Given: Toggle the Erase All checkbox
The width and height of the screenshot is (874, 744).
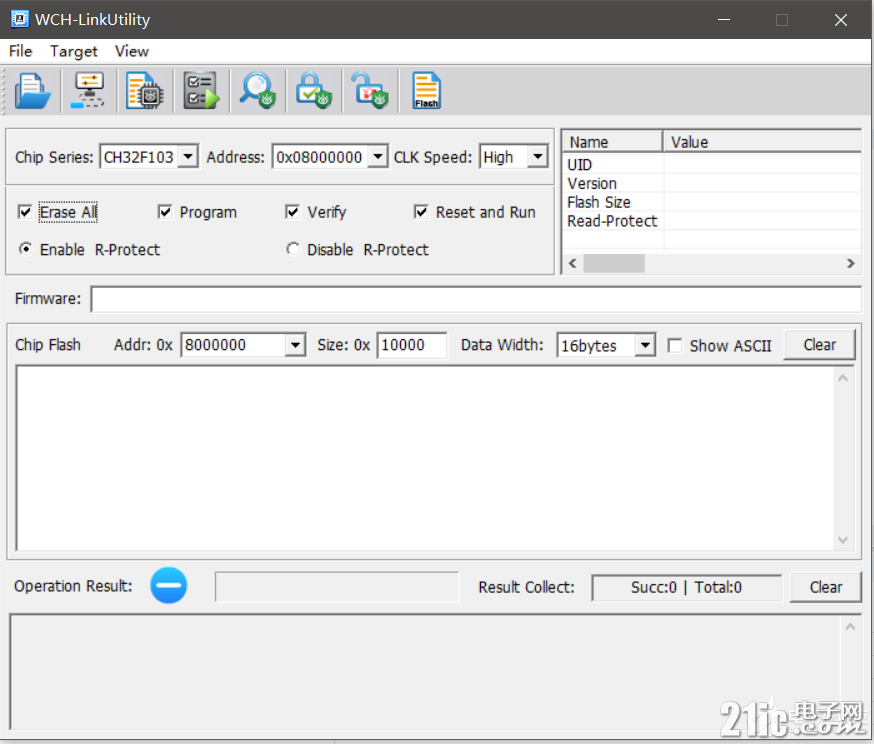Looking at the screenshot, I should (25, 212).
